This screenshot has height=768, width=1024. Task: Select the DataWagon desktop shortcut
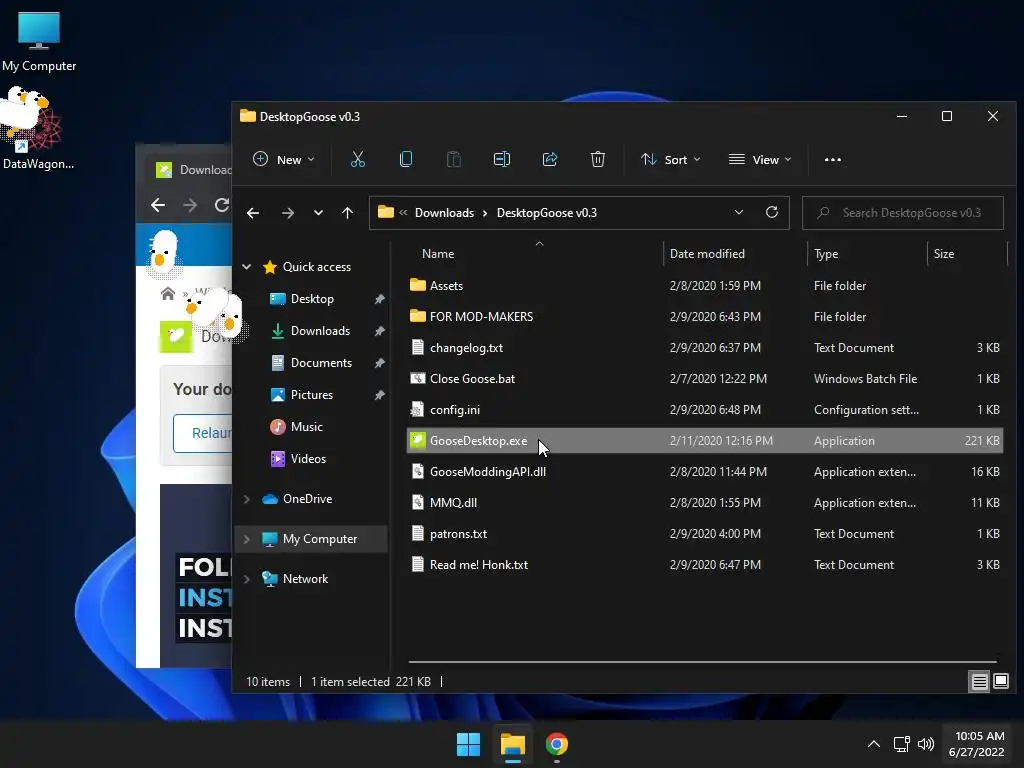38,129
